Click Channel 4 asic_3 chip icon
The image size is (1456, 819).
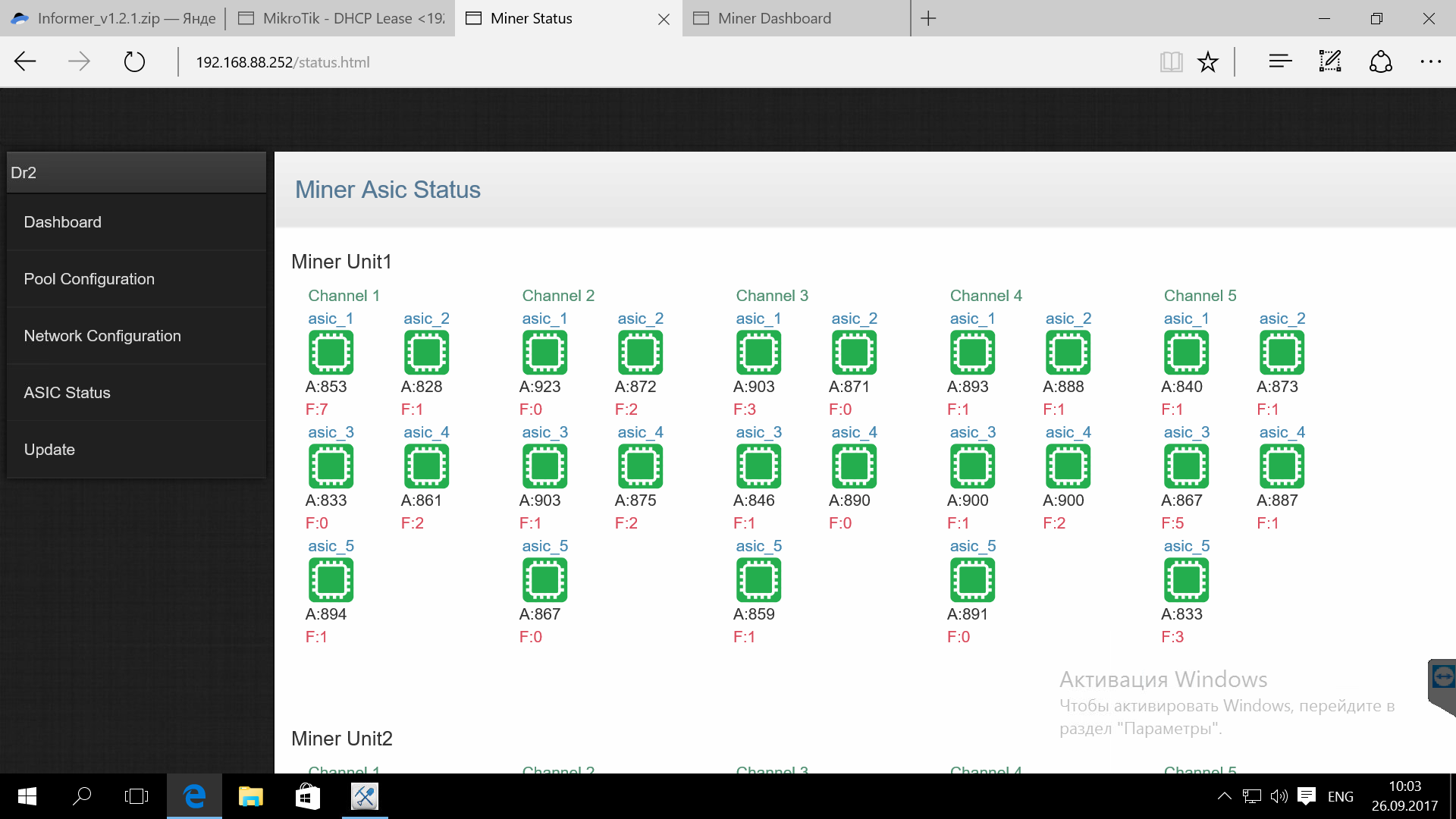972,466
